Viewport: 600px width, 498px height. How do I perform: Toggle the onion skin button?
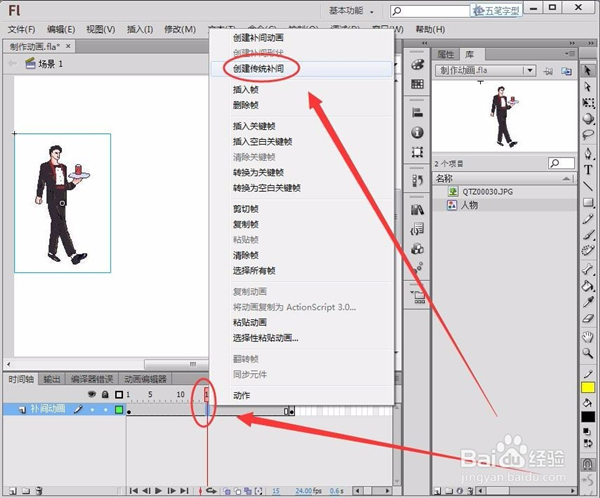[x=227, y=491]
